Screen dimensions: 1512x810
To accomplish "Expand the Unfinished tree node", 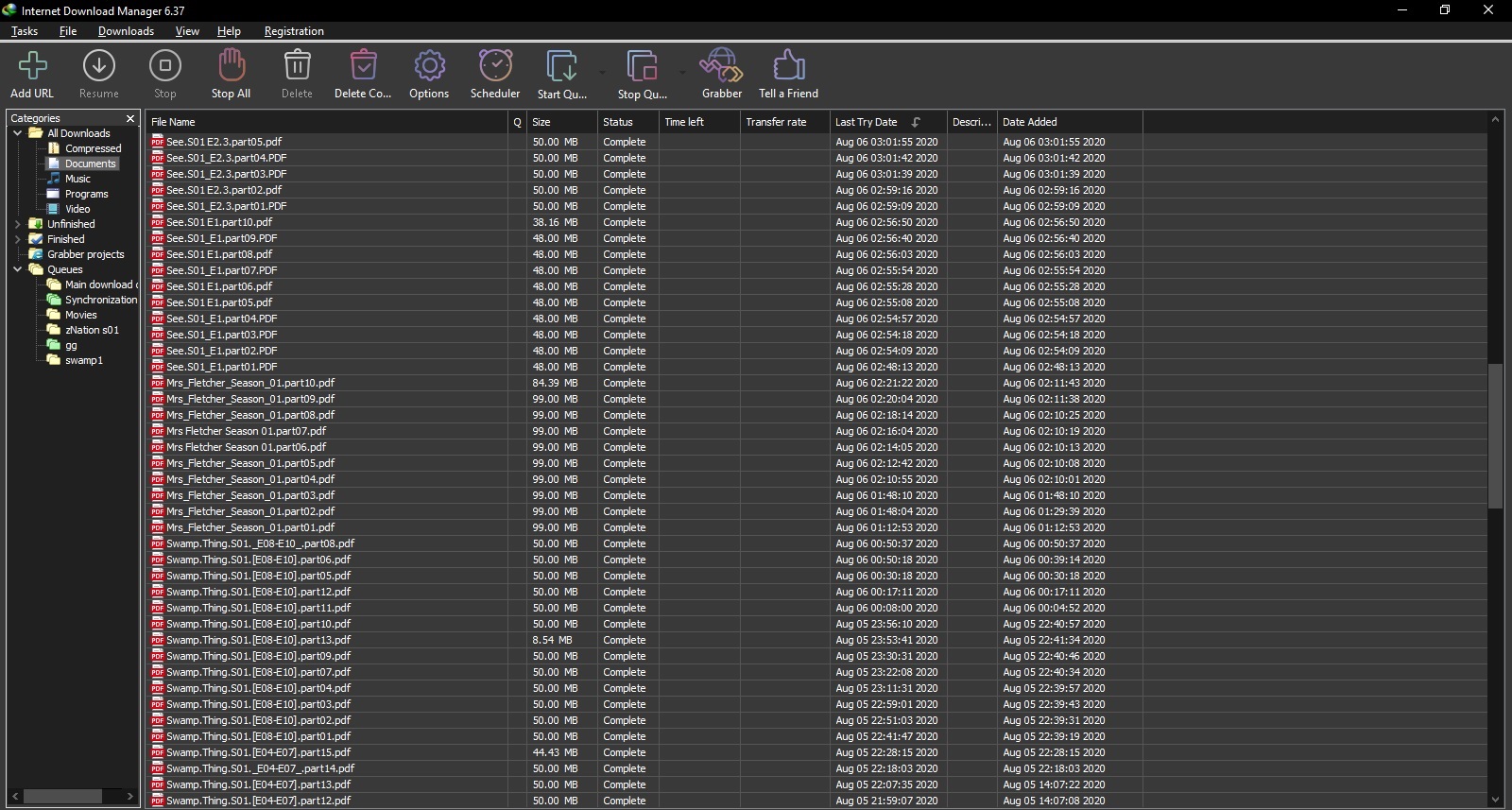I will 18,224.
